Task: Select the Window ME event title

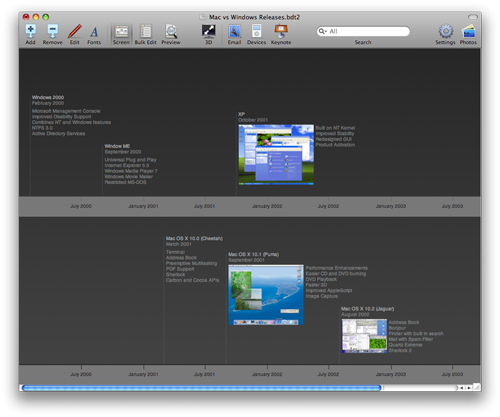Action: (117, 146)
